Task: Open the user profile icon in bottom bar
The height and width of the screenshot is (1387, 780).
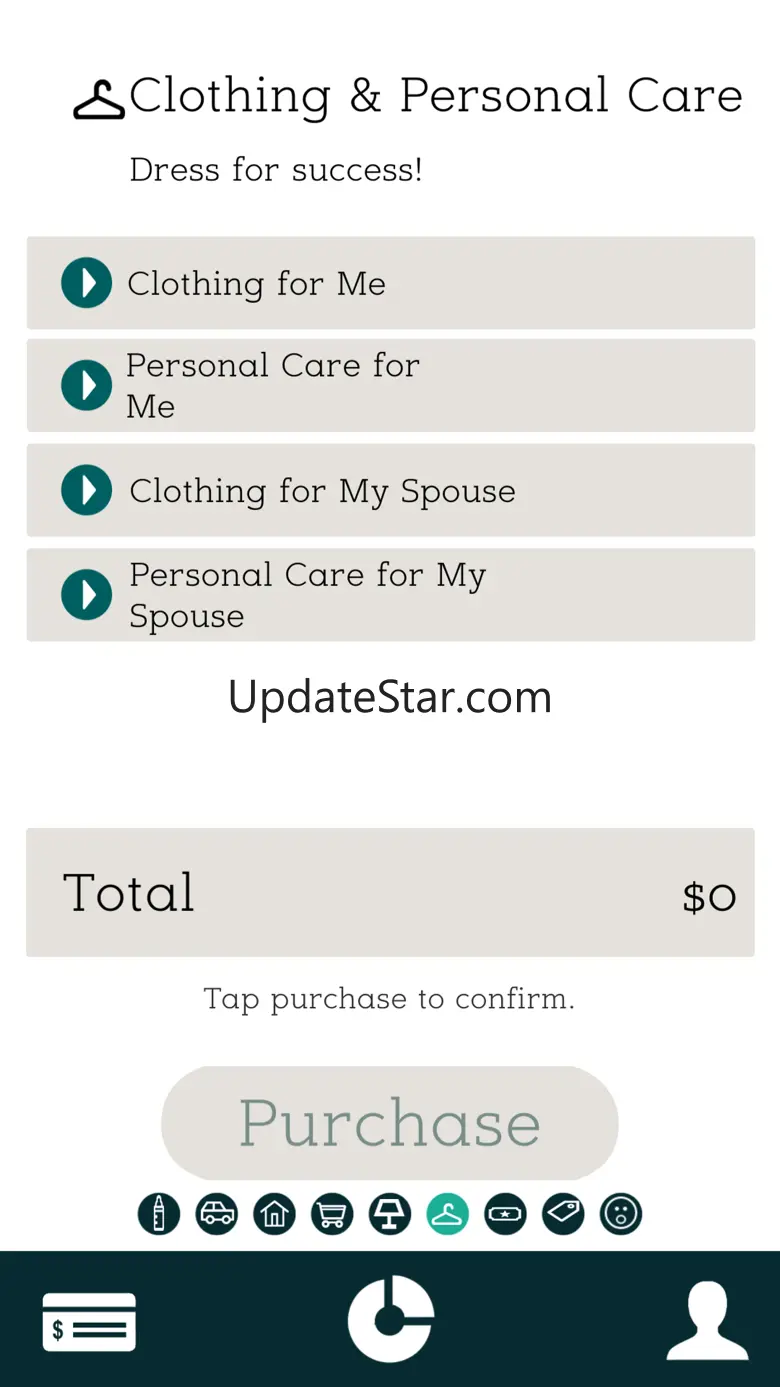Action: (707, 1322)
